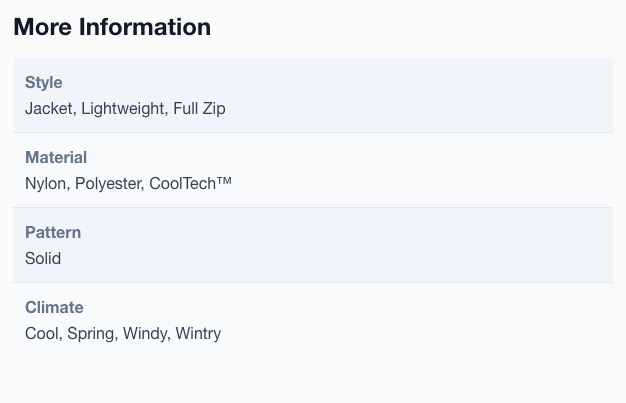Select the word Jacket in Style

48,109
